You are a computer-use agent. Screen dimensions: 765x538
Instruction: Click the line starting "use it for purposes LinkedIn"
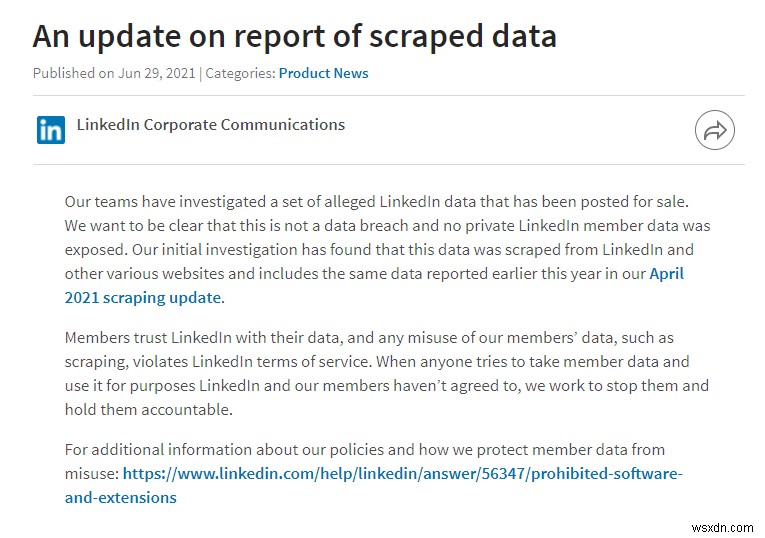(x=386, y=386)
